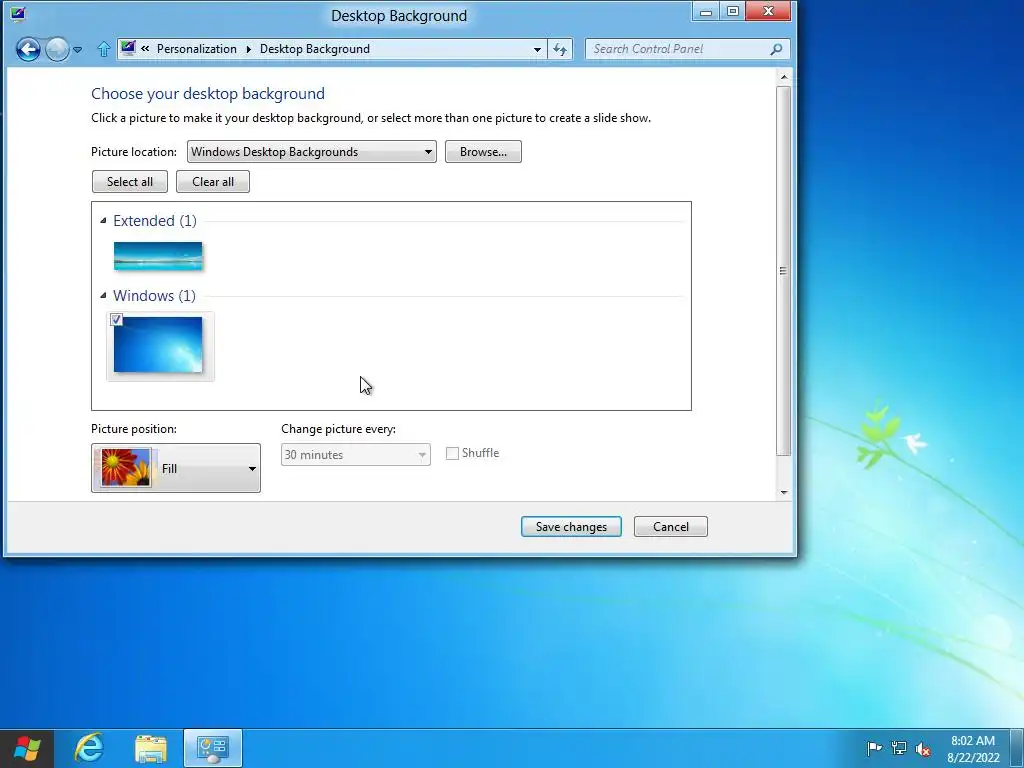Image resolution: width=1024 pixels, height=768 pixels.
Task: Focus the Search Control Panel field
Action: pyautogui.click(x=687, y=49)
